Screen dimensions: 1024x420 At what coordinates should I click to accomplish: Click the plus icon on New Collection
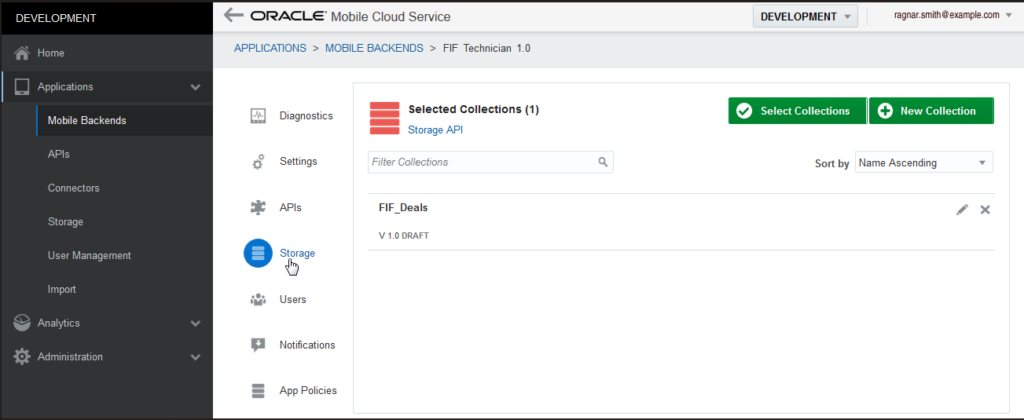coord(885,111)
